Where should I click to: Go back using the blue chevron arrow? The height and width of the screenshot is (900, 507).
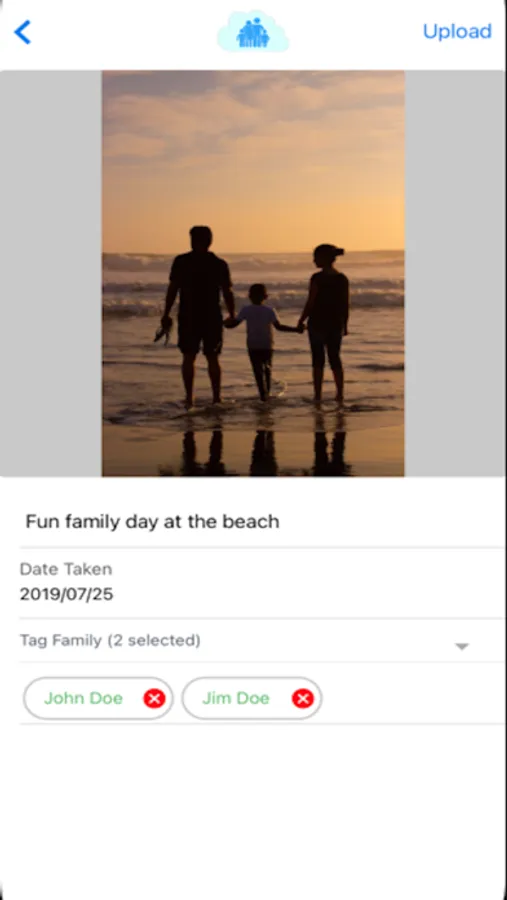click(22, 32)
